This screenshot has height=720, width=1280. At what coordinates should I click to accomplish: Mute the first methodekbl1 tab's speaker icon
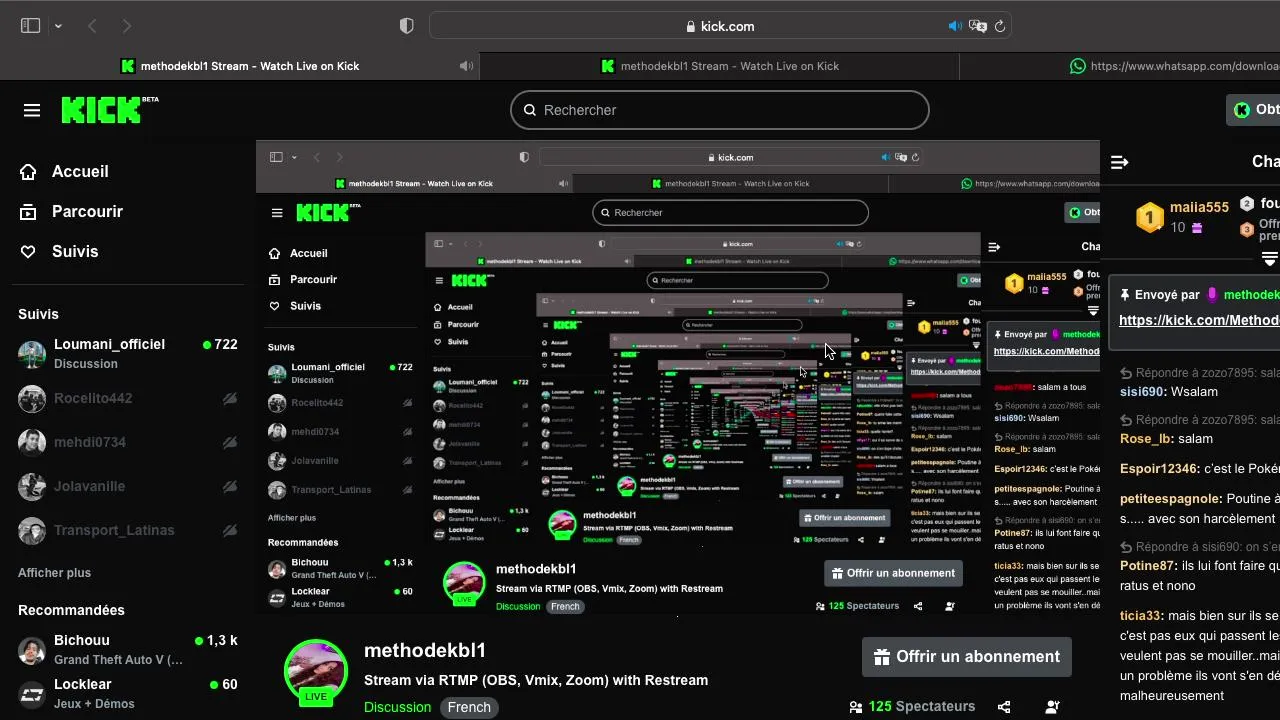point(466,66)
